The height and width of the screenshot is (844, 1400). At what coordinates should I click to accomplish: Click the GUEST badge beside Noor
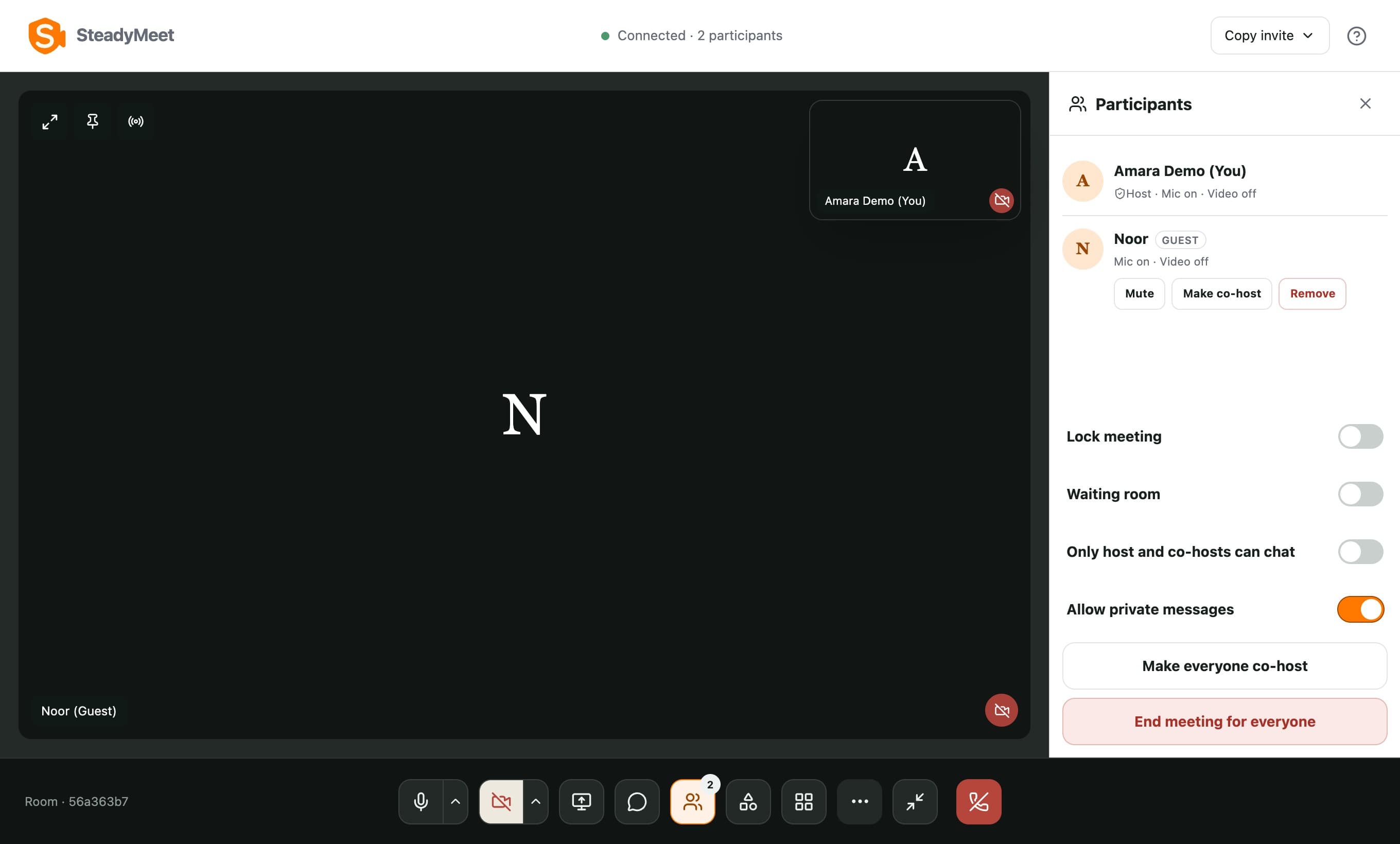pyautogui.click(x=1180, y=240)
